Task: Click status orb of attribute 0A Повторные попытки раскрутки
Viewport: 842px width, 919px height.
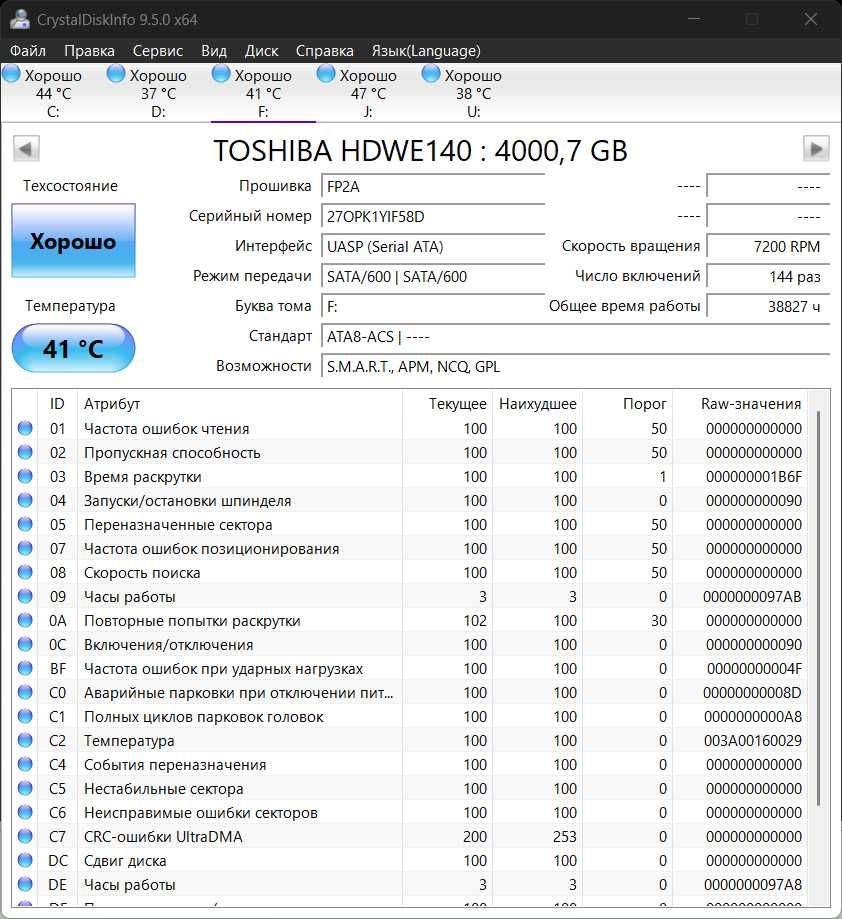Action: pos(25,620)
